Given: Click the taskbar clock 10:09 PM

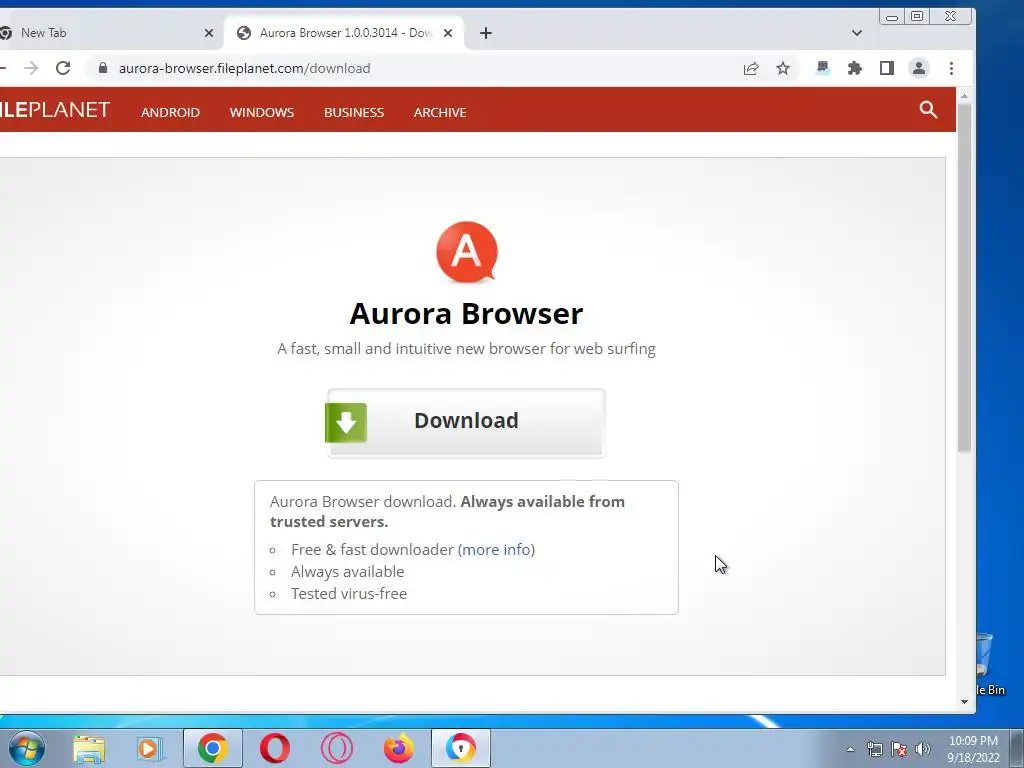Looking at the screenshot, I should click(973, 749).
